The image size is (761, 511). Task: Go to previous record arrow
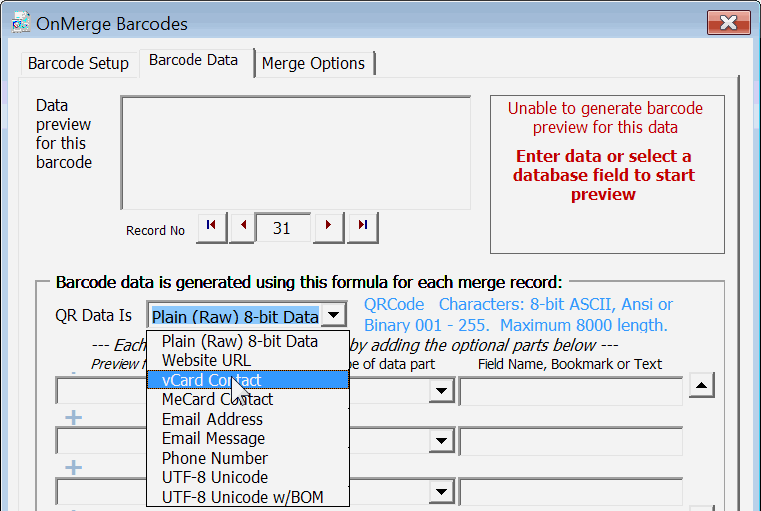(x=241, y=227)
